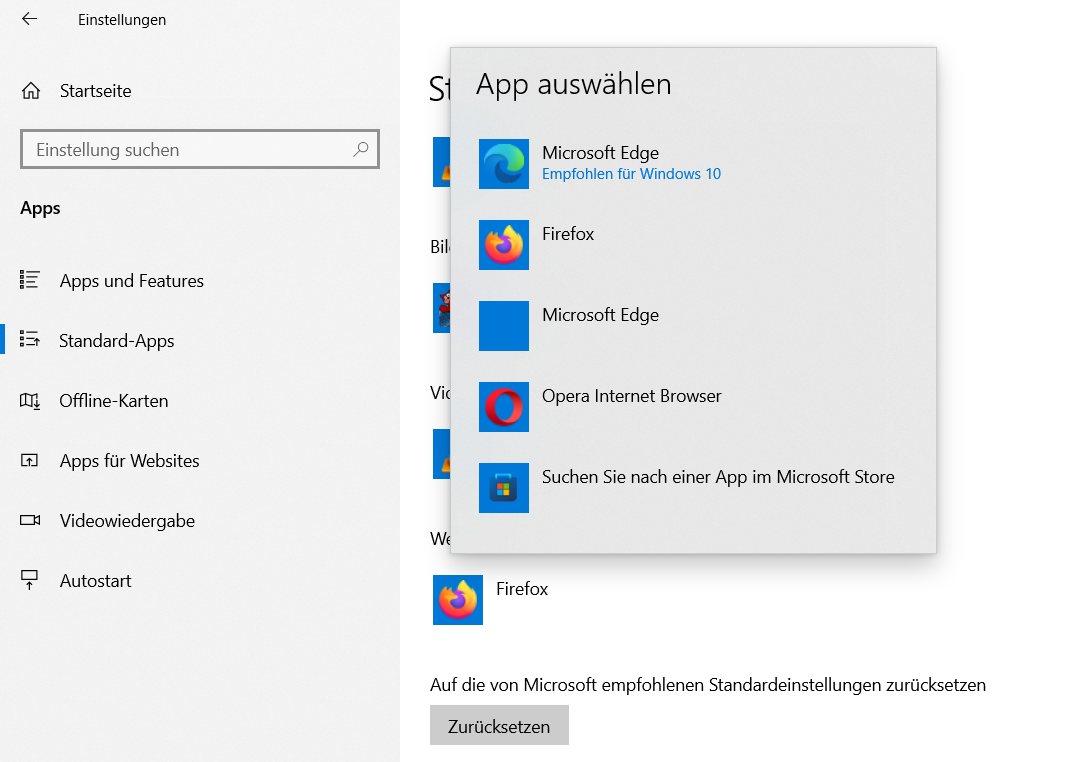Choose the Opera Internet Browser icon
The height and width of the screenshot is (762, 1076).
pyautogui.click(x=504, y=407)
